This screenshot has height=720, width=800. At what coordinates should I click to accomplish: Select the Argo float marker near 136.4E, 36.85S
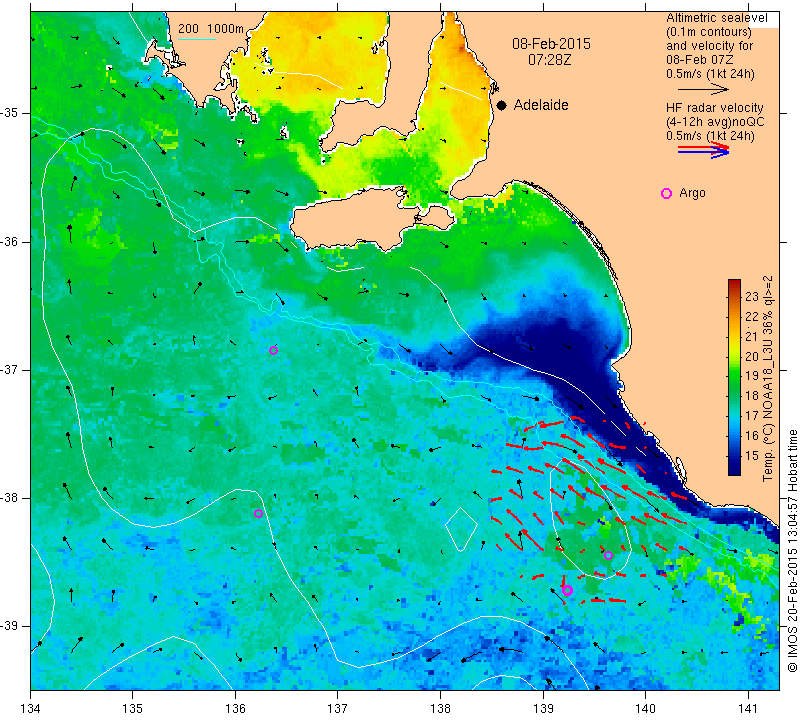pos(273,350)
